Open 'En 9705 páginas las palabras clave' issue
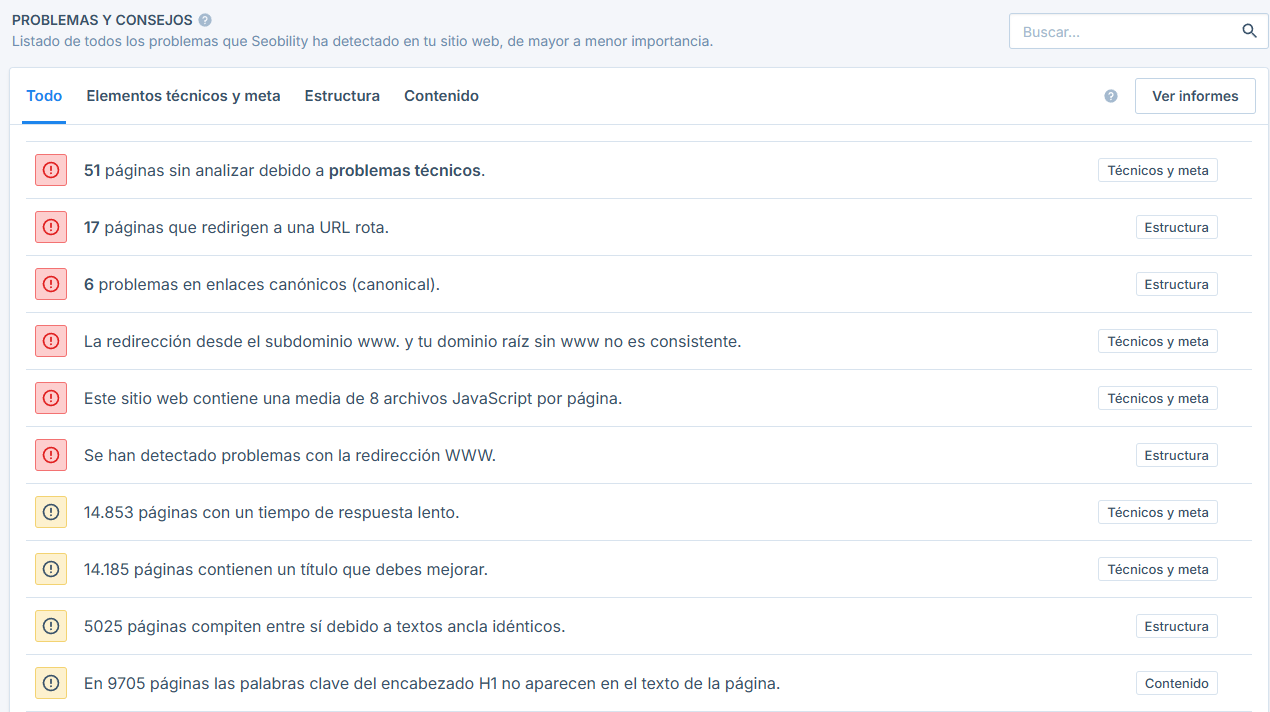Screen dimensions: 1270x712 432,683
